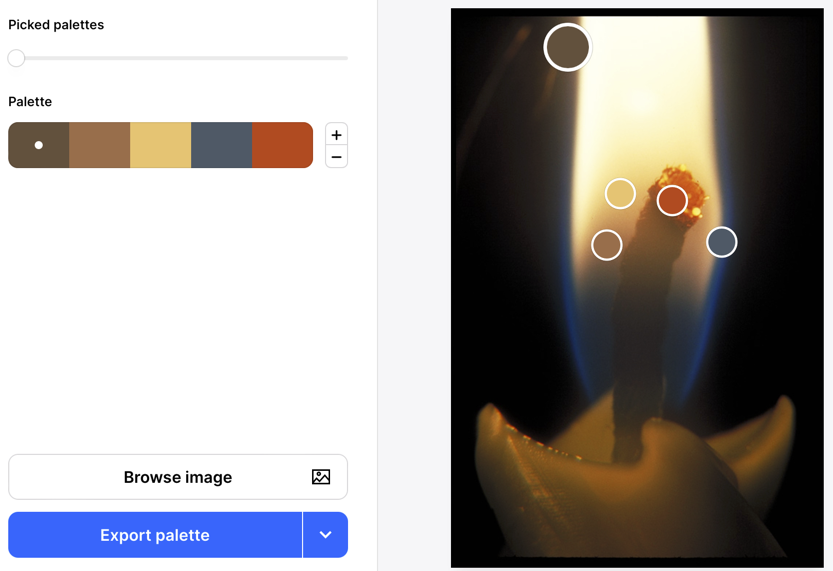
Task: Click the light brown picker circle on image
Action: 607,245
